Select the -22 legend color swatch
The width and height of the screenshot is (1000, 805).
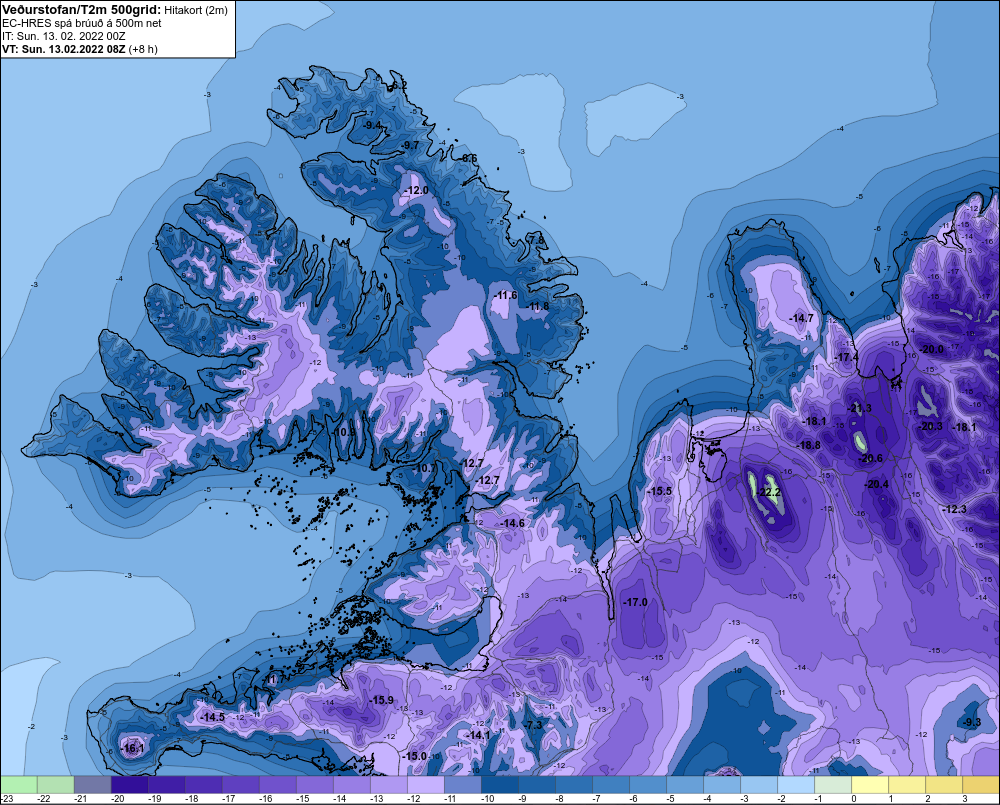pyautogui.click(x=56, y=784)
